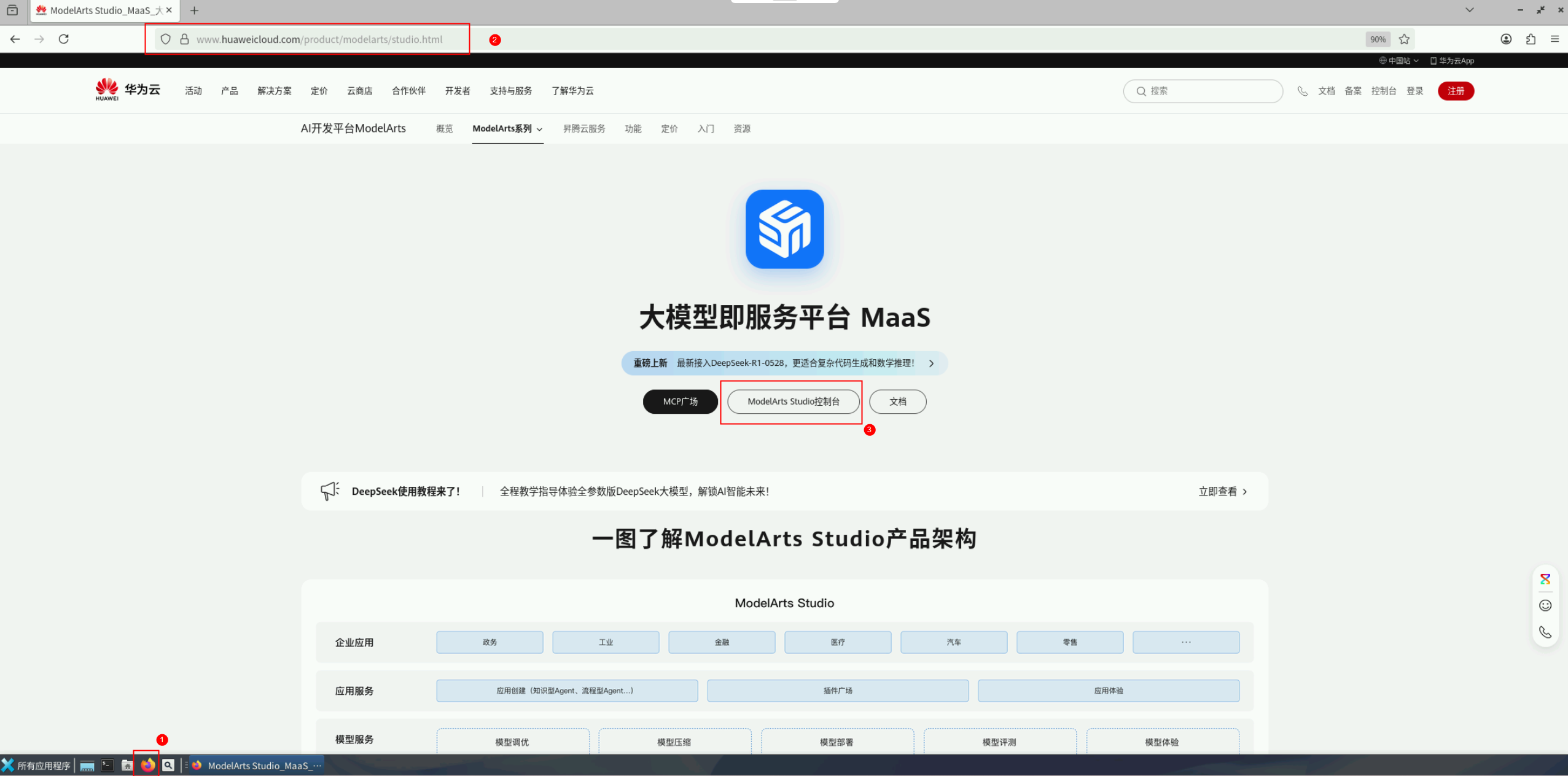Screen dimensions: 1568x776
Task: Open the 中国站 region selector
Action: (1398, 61)
